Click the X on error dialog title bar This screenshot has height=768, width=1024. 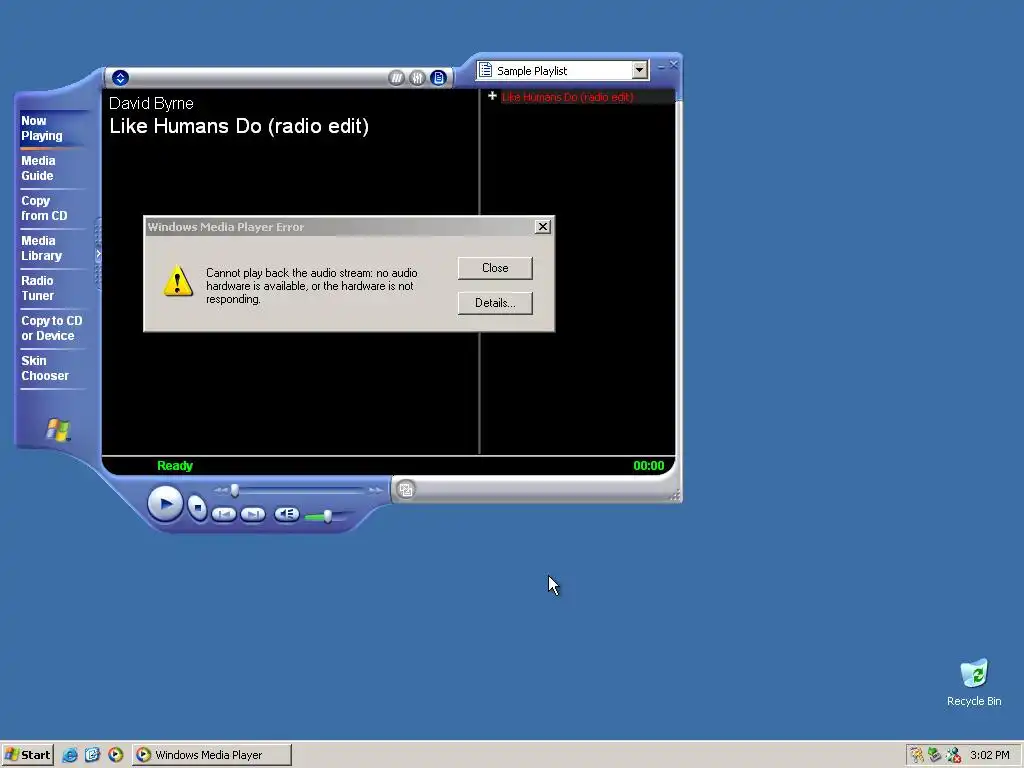tap(543, 227)
